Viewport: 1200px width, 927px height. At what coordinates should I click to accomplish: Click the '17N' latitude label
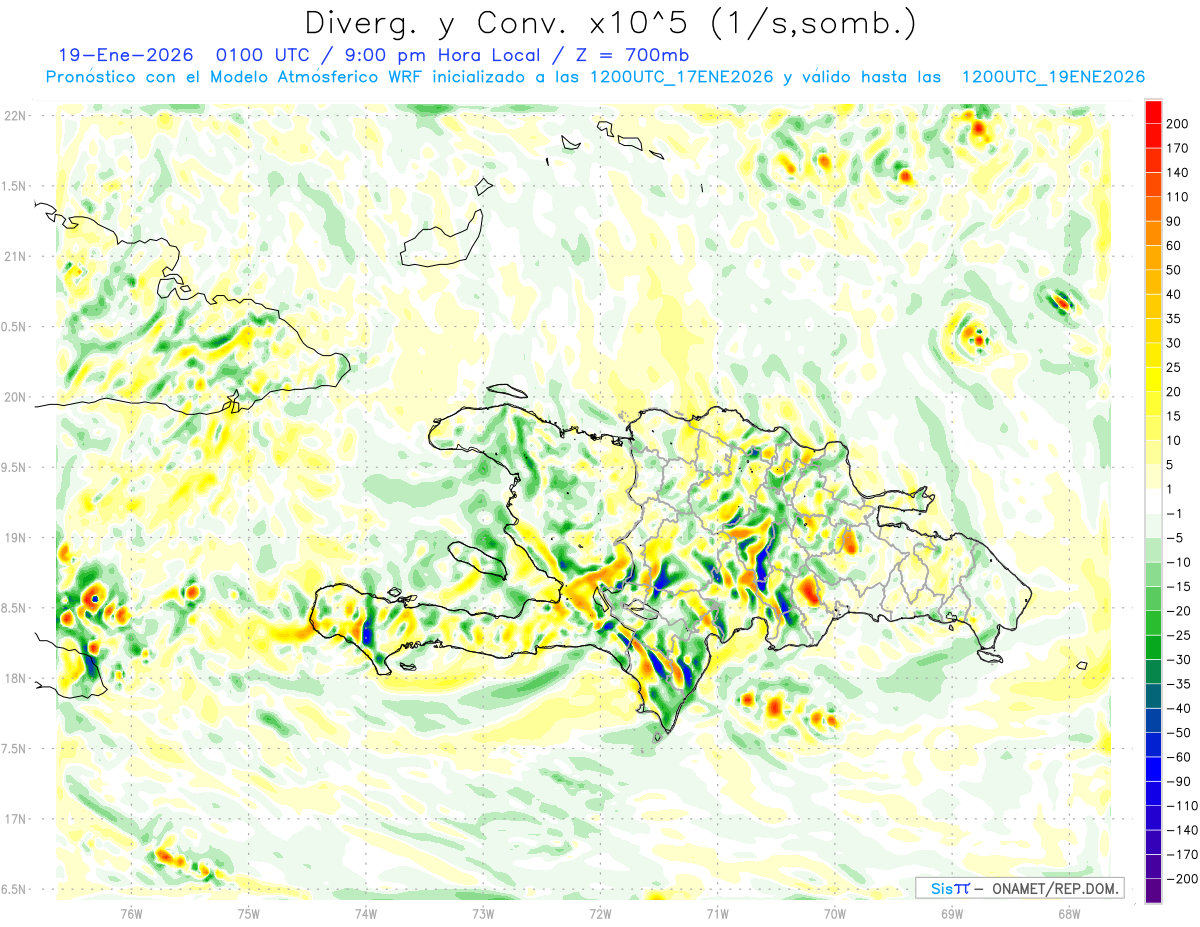point(14,820)
